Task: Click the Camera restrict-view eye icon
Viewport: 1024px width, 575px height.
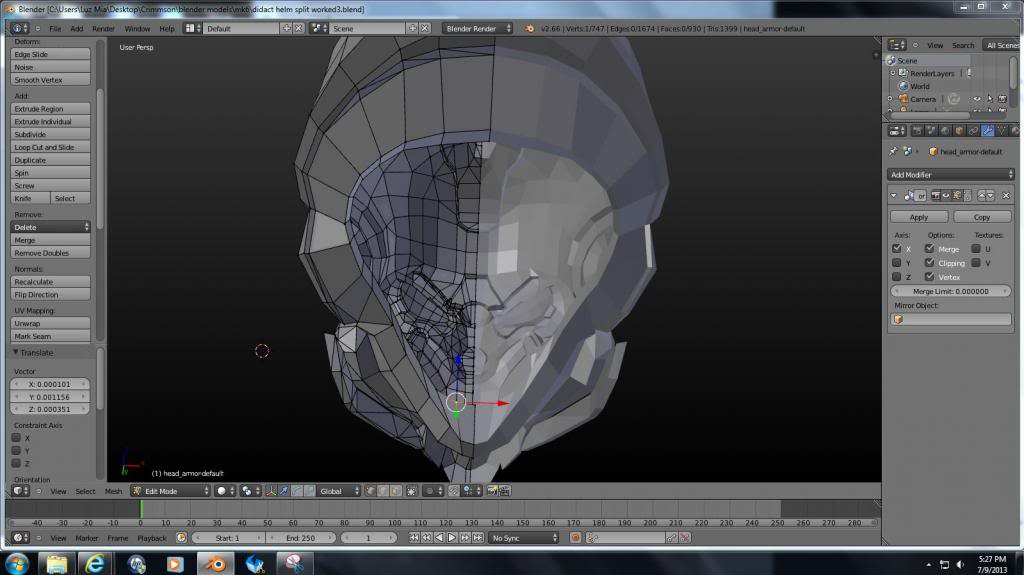Action: [976, 99]
